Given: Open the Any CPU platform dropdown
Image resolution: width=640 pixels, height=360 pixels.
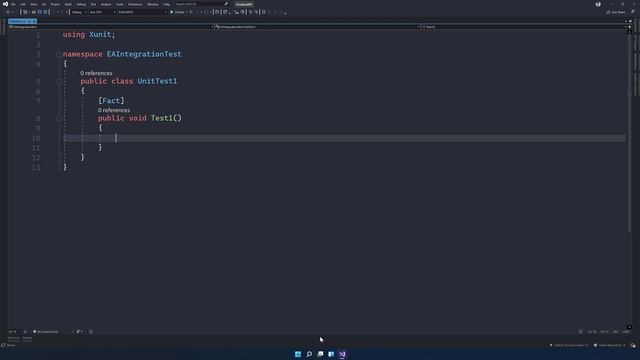Looking at the screenshot, I should [102, 12].
